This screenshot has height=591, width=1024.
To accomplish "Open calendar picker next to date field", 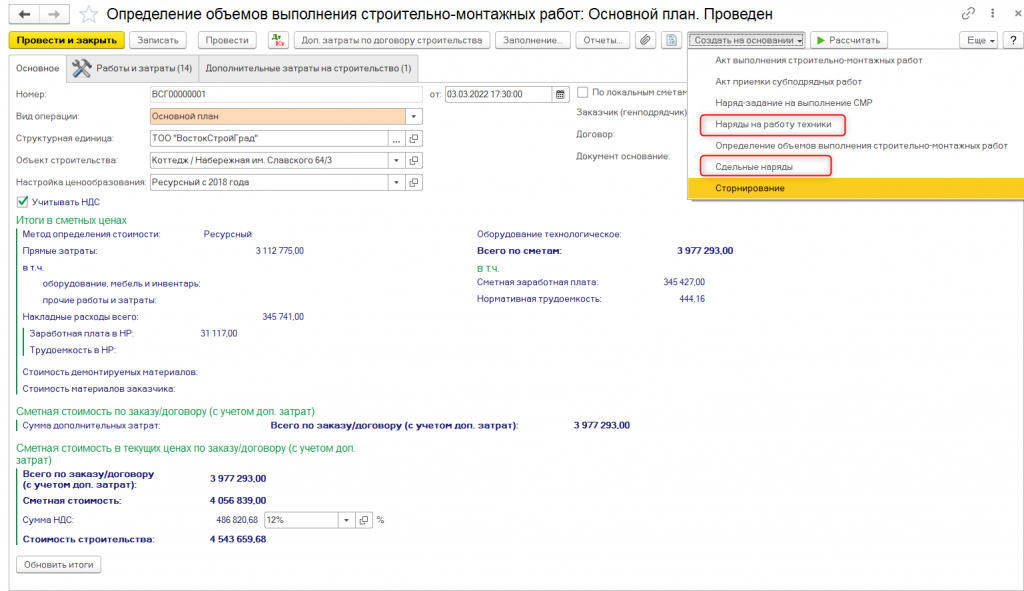I will [561, 94].
